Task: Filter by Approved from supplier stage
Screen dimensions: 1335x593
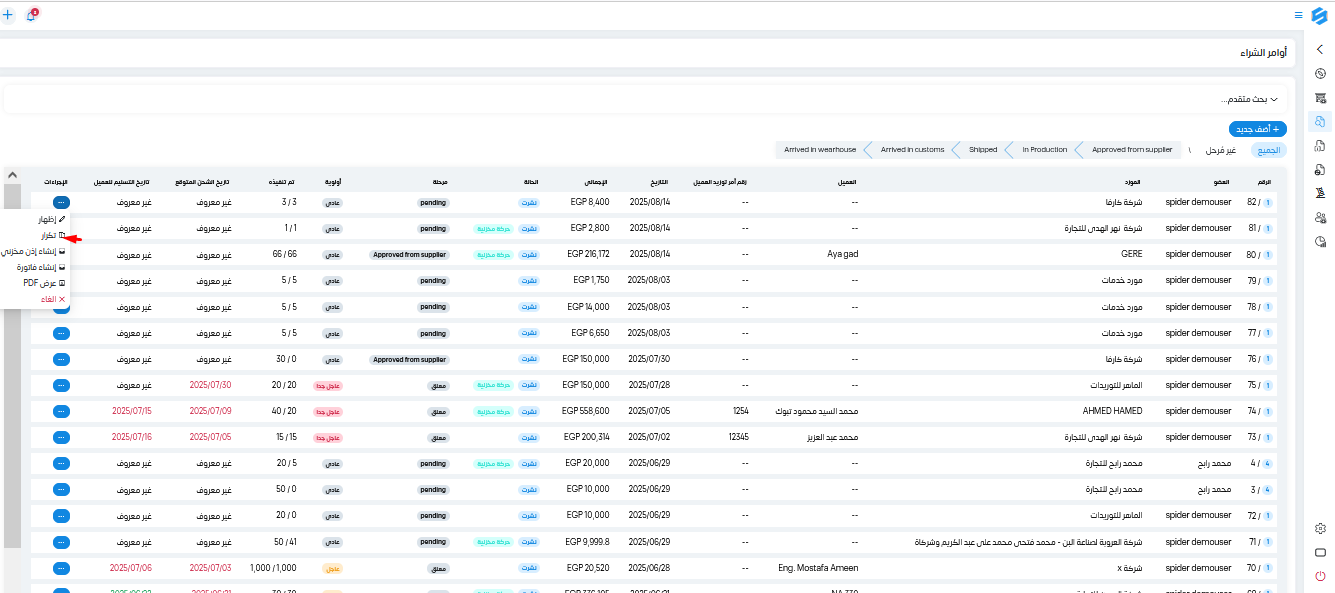Action: coord(1131,150)
